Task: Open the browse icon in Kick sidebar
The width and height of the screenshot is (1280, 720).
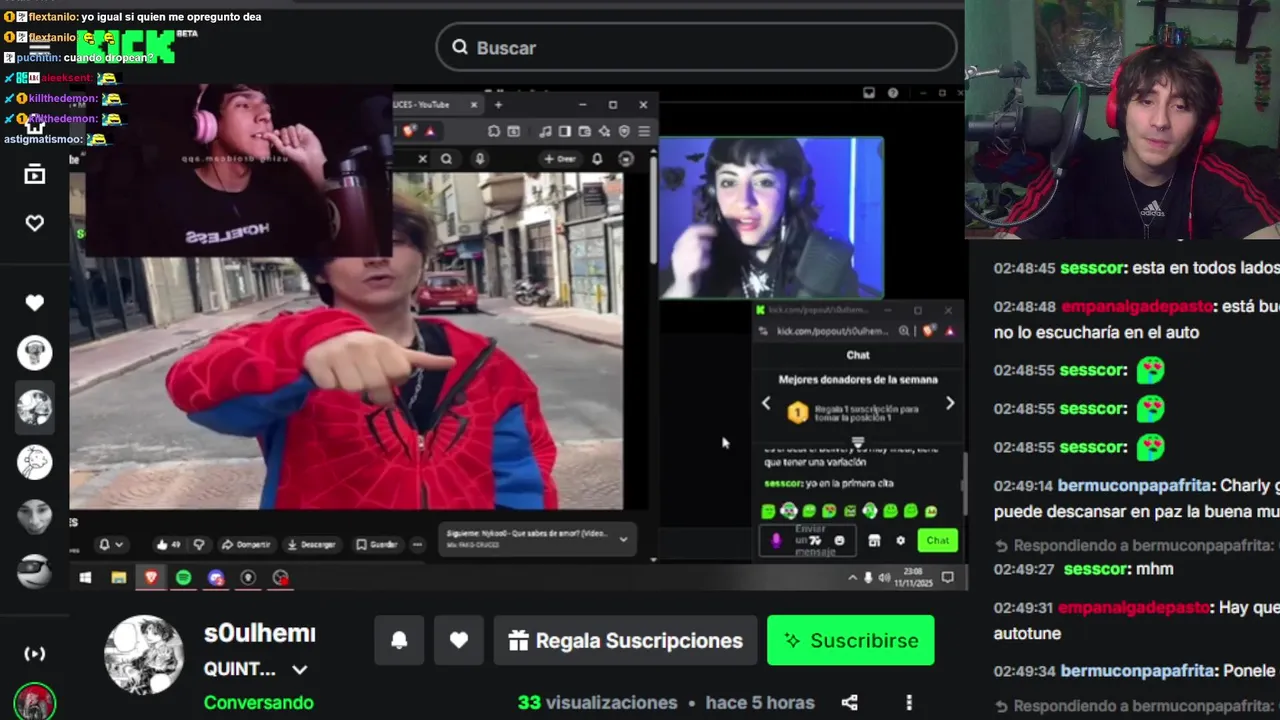Action: (x=34, y=175)
